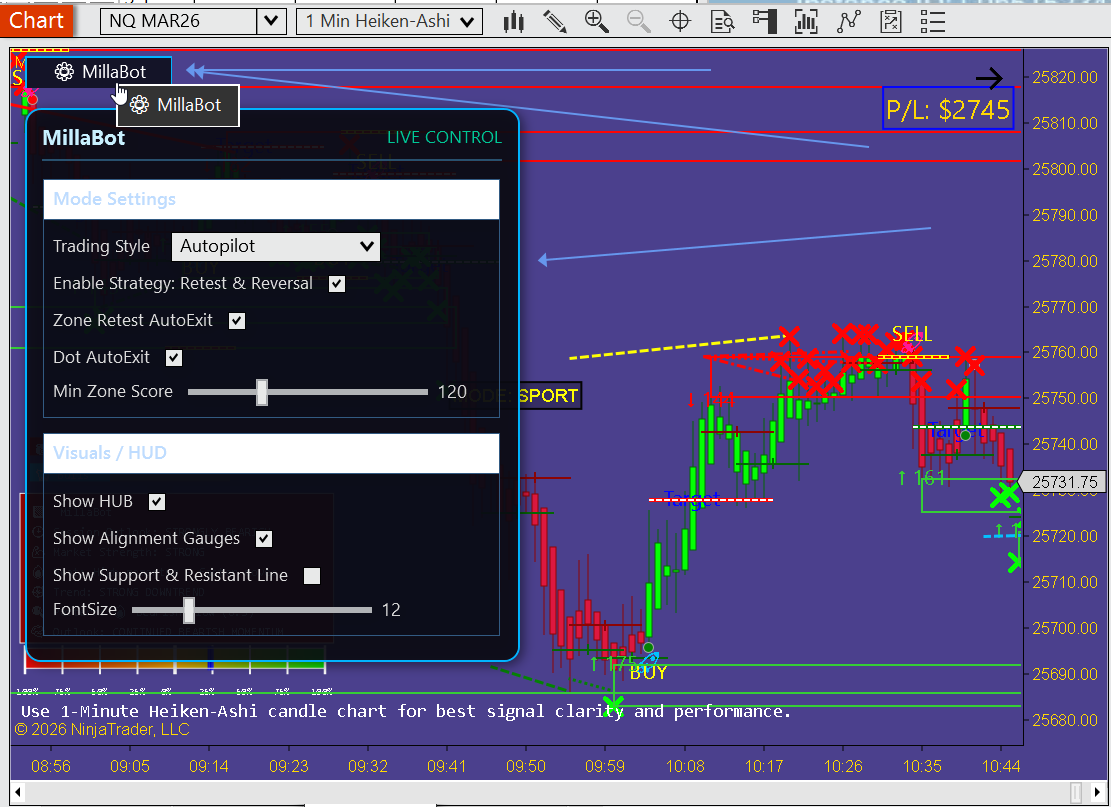
Task: Uncheck Zone Retest AutoExit
Action: coord(236,321)
